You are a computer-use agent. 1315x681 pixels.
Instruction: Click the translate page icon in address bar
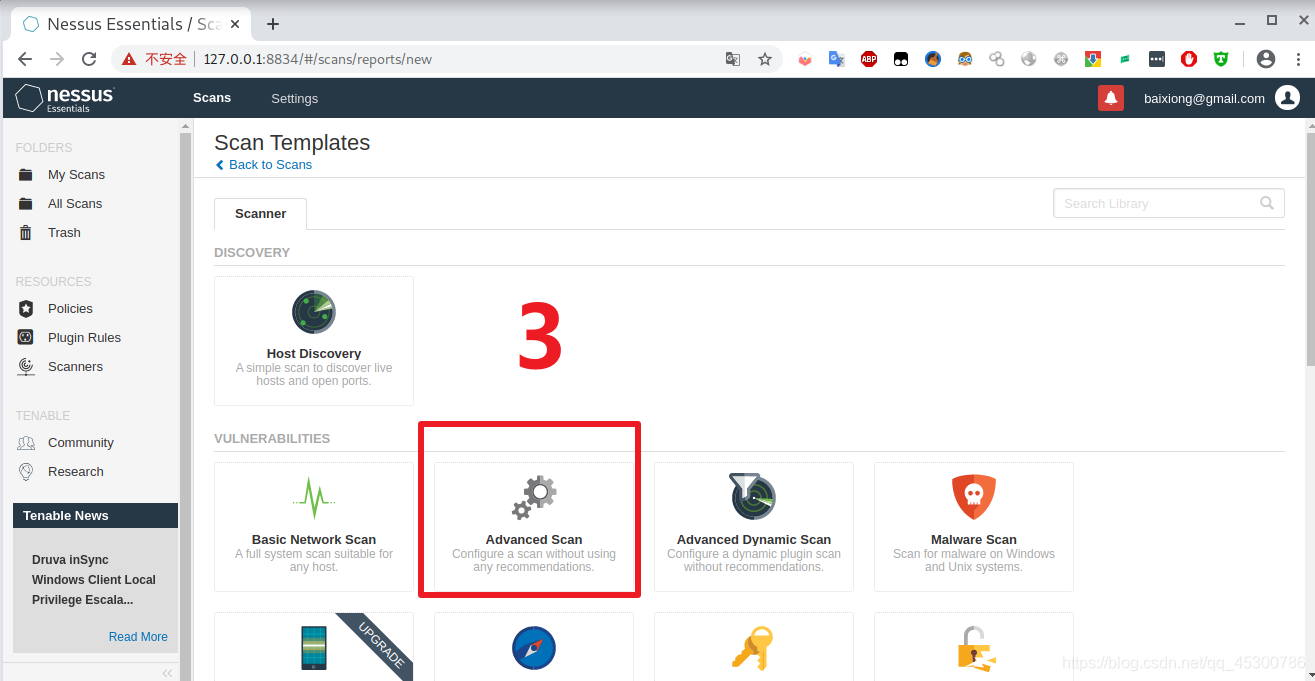pyautogui.click(x=733, y=59)
